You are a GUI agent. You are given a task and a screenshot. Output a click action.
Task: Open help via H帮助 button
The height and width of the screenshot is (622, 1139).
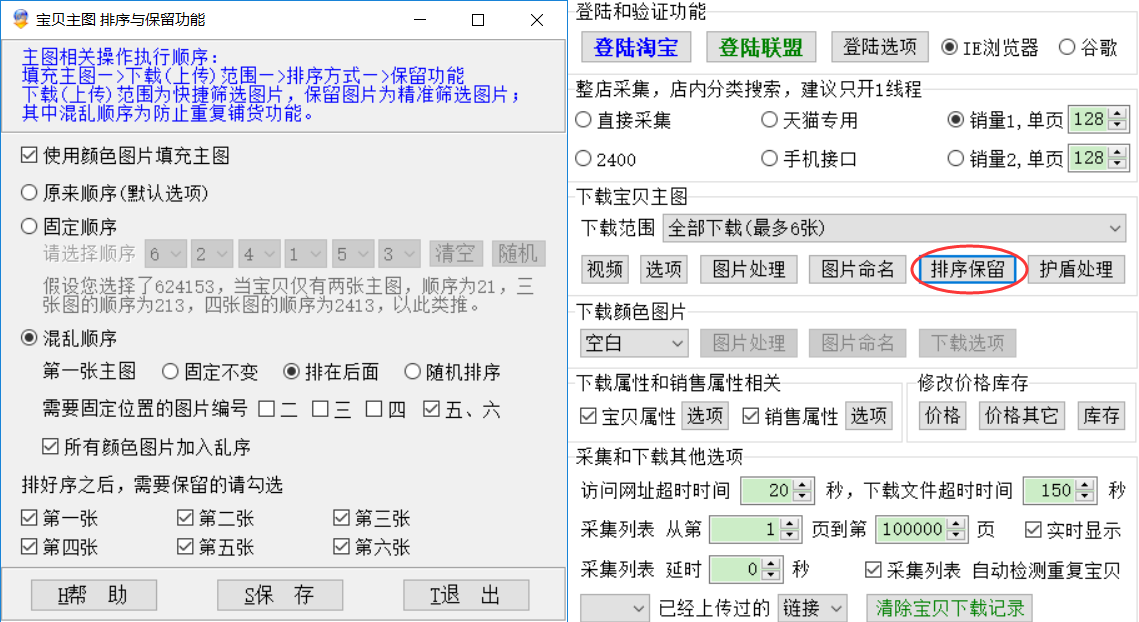point(94,595)
